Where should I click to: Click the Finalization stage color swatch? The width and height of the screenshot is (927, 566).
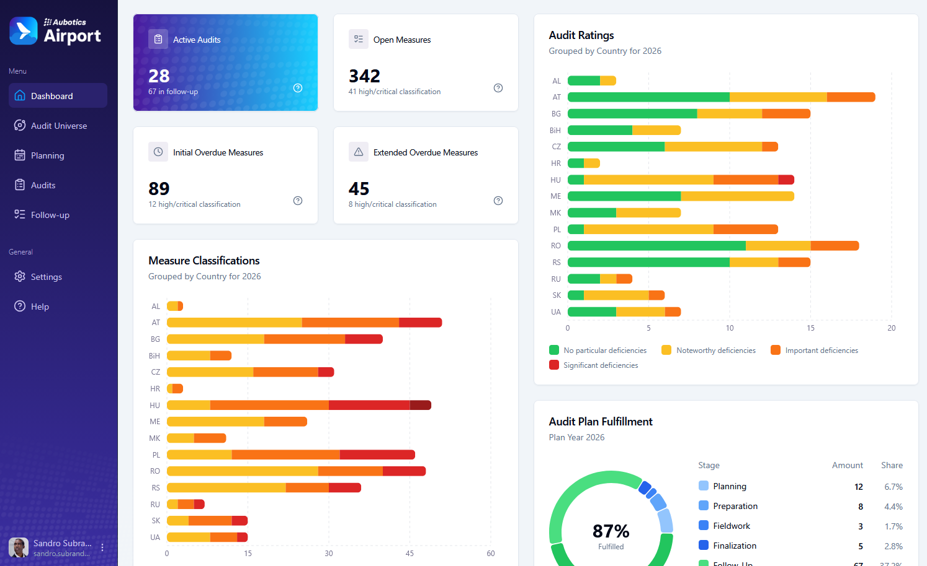(x=704, y=545)
